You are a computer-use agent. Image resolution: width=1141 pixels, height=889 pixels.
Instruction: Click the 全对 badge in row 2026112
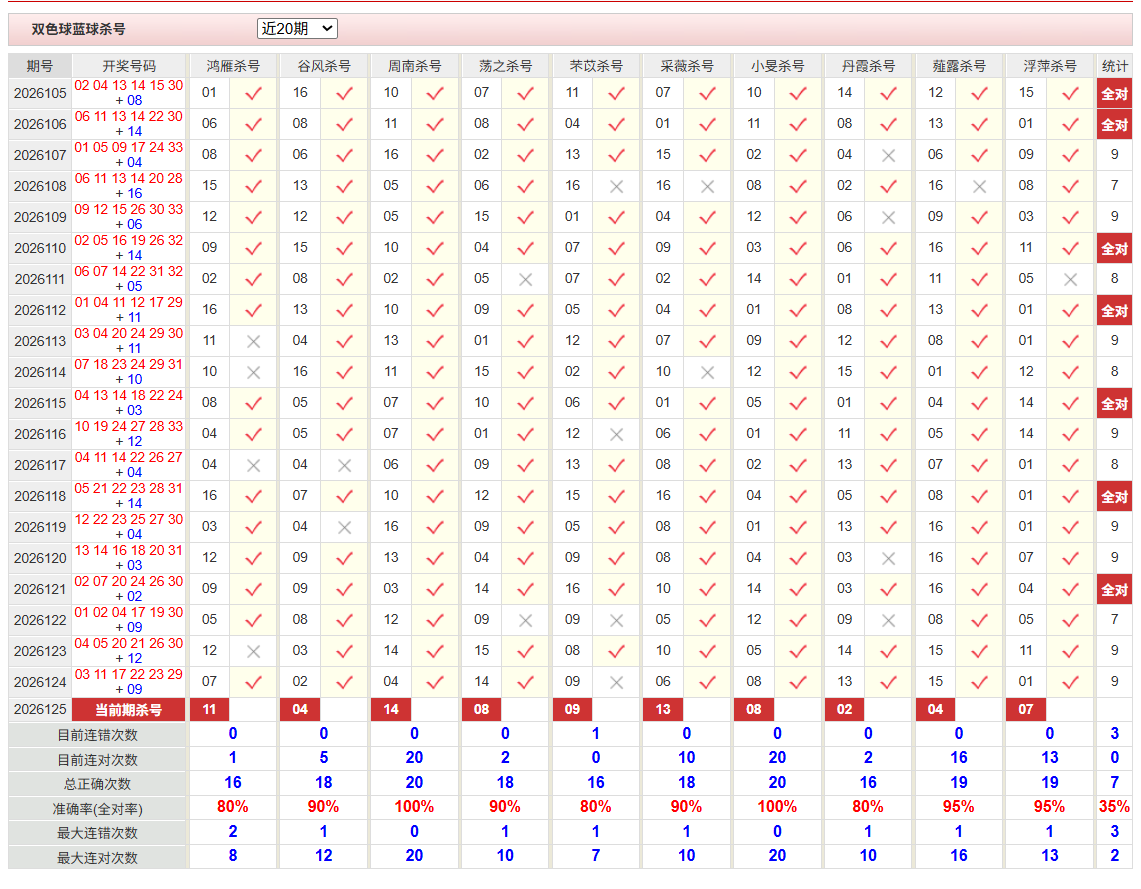[x=1114, y=311]
